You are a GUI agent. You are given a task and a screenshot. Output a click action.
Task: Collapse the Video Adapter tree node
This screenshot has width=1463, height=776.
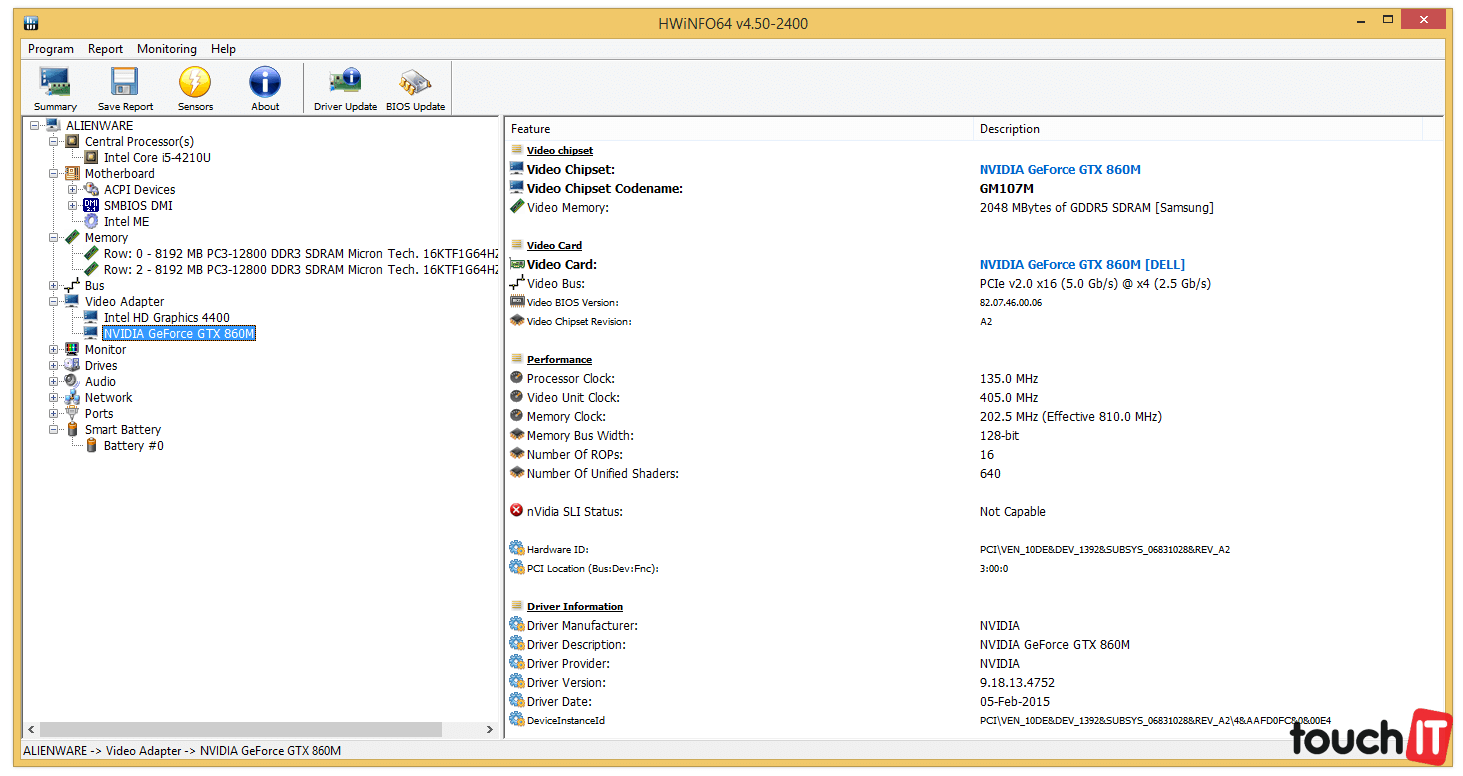coord(54,302)
